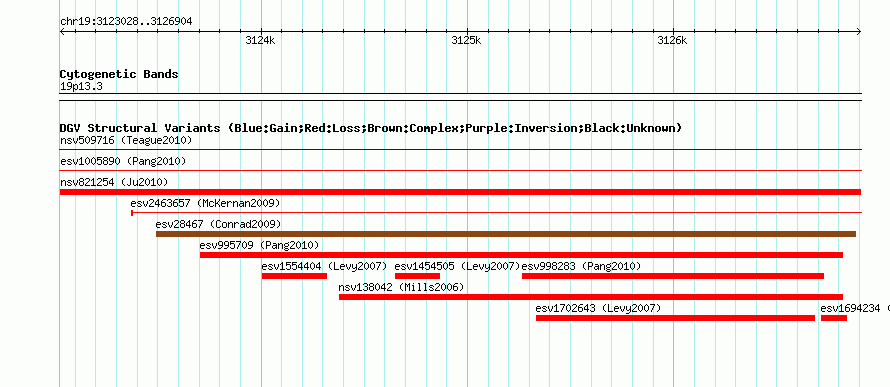Click the thin red esv1005890 line
Image resolution: width=890 pixels, height=387 pixels.
pos(461,170)
